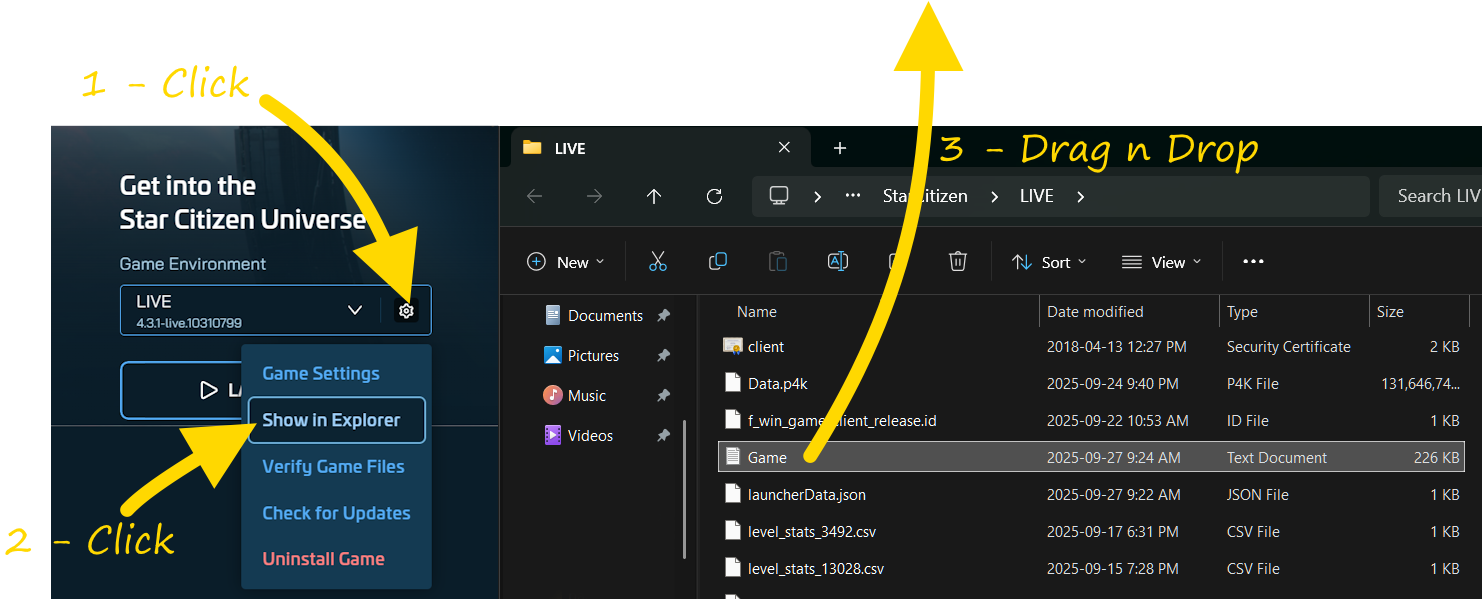
Task: Click the Refresh icon in Explorer
Action: click(714, 197)
